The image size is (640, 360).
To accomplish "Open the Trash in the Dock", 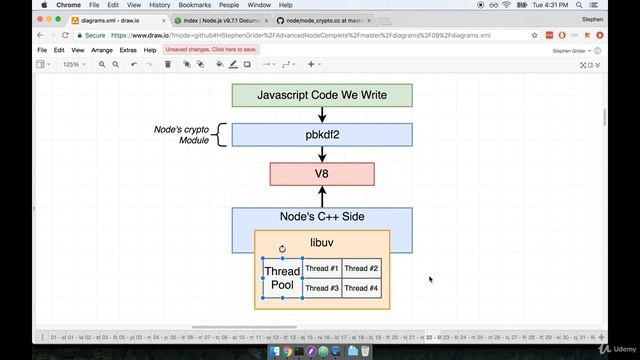I will [365, 351].
